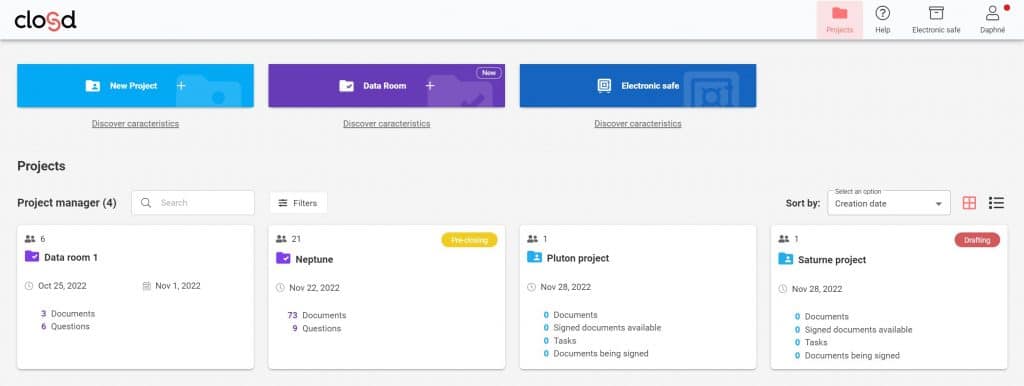Image resolution: width=1024 pixels, height=386 pixels.
Task: Click the safe icon on Electronic safe banner
Action: [605, 86]
